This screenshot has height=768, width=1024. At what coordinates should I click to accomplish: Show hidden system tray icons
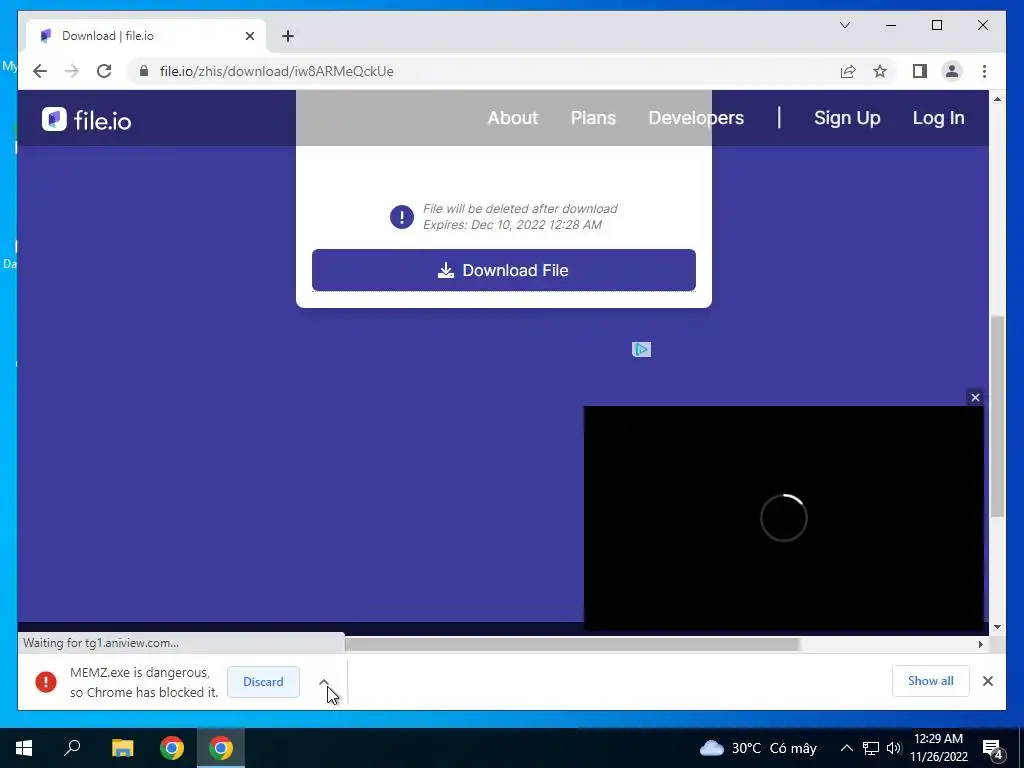(x=846, y=748)
